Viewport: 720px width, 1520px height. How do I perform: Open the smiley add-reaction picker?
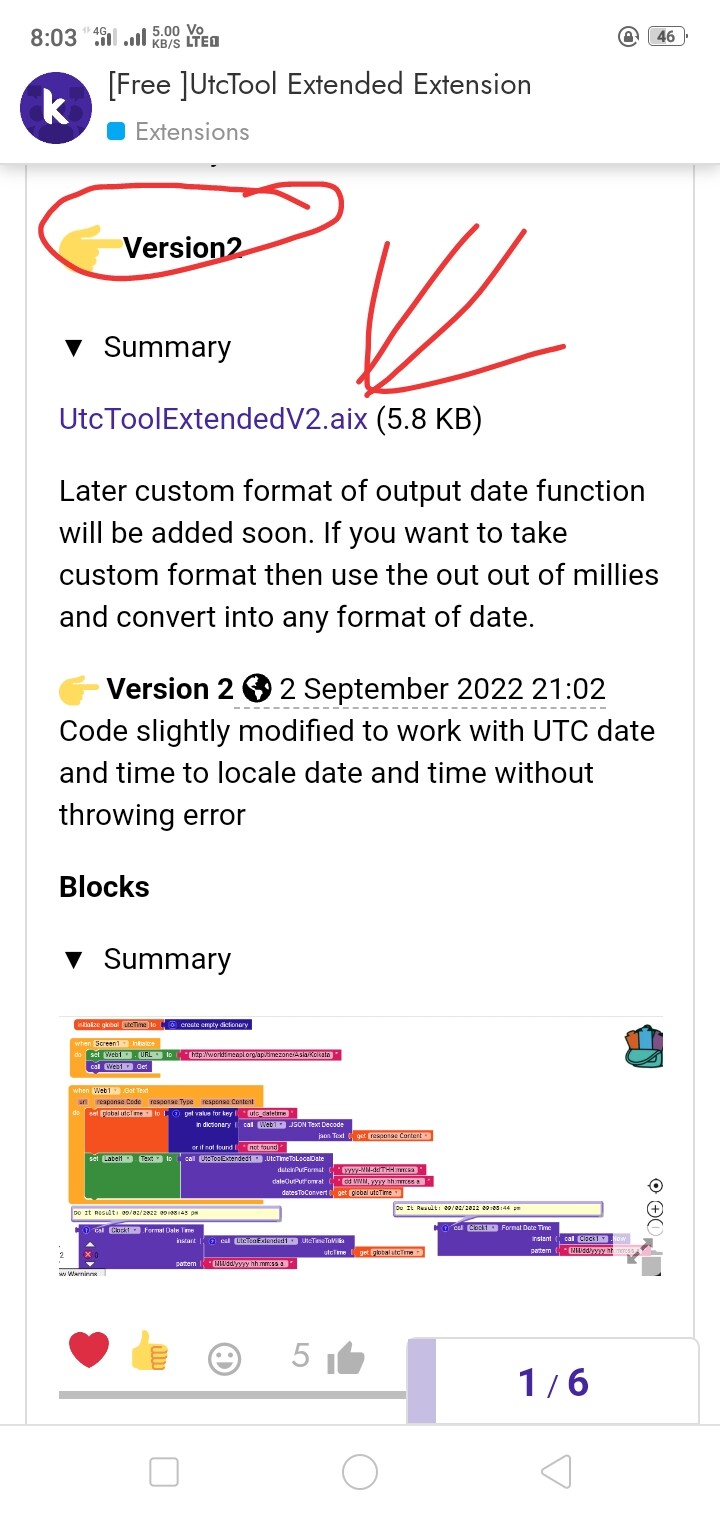coord(224,1358)
